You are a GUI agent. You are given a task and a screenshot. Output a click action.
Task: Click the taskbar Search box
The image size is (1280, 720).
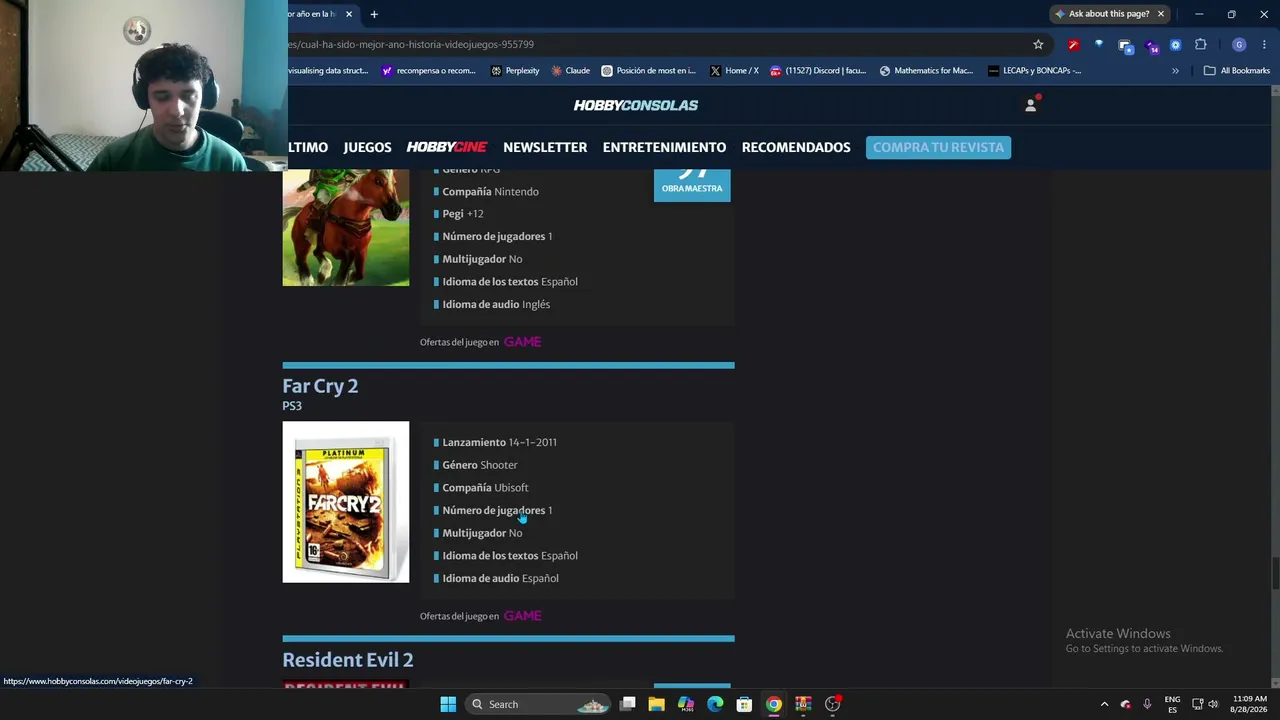(538, 704)
